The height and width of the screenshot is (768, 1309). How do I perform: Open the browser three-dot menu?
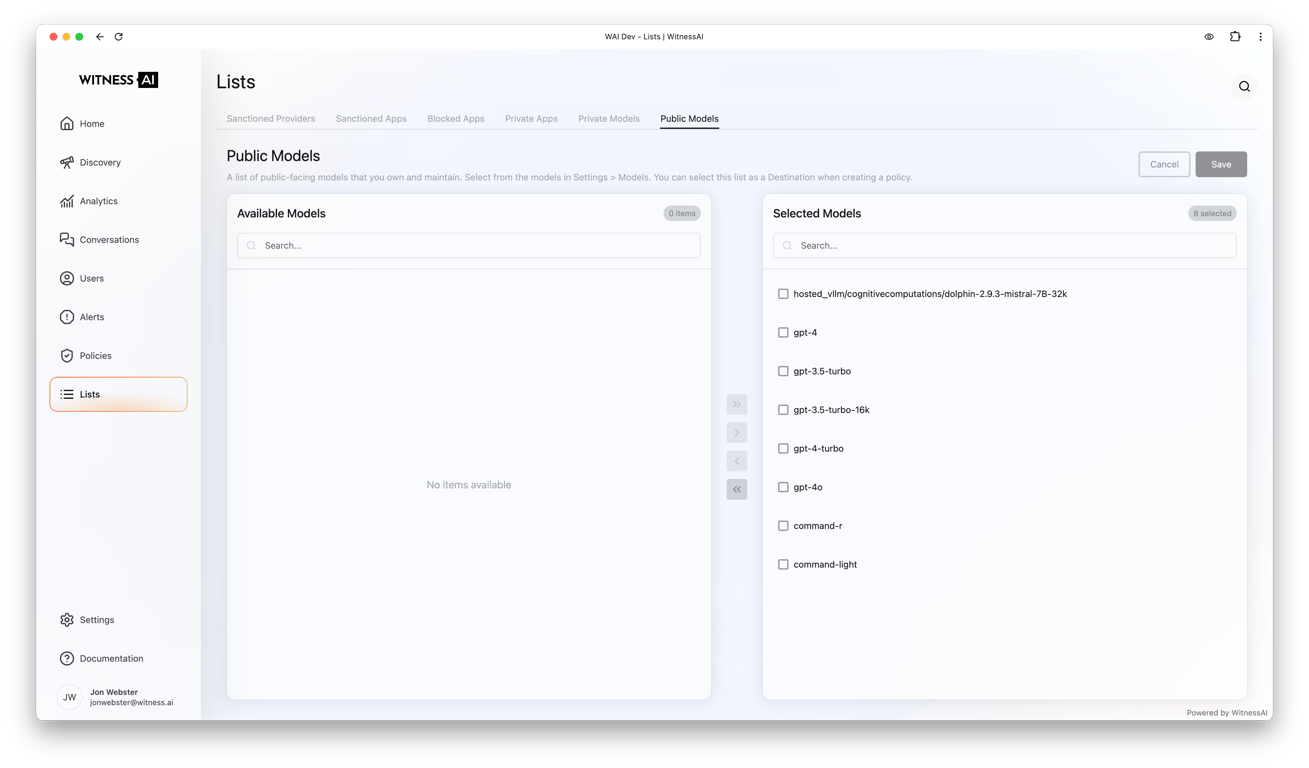pyautogui.click(x=1260, y=37)
